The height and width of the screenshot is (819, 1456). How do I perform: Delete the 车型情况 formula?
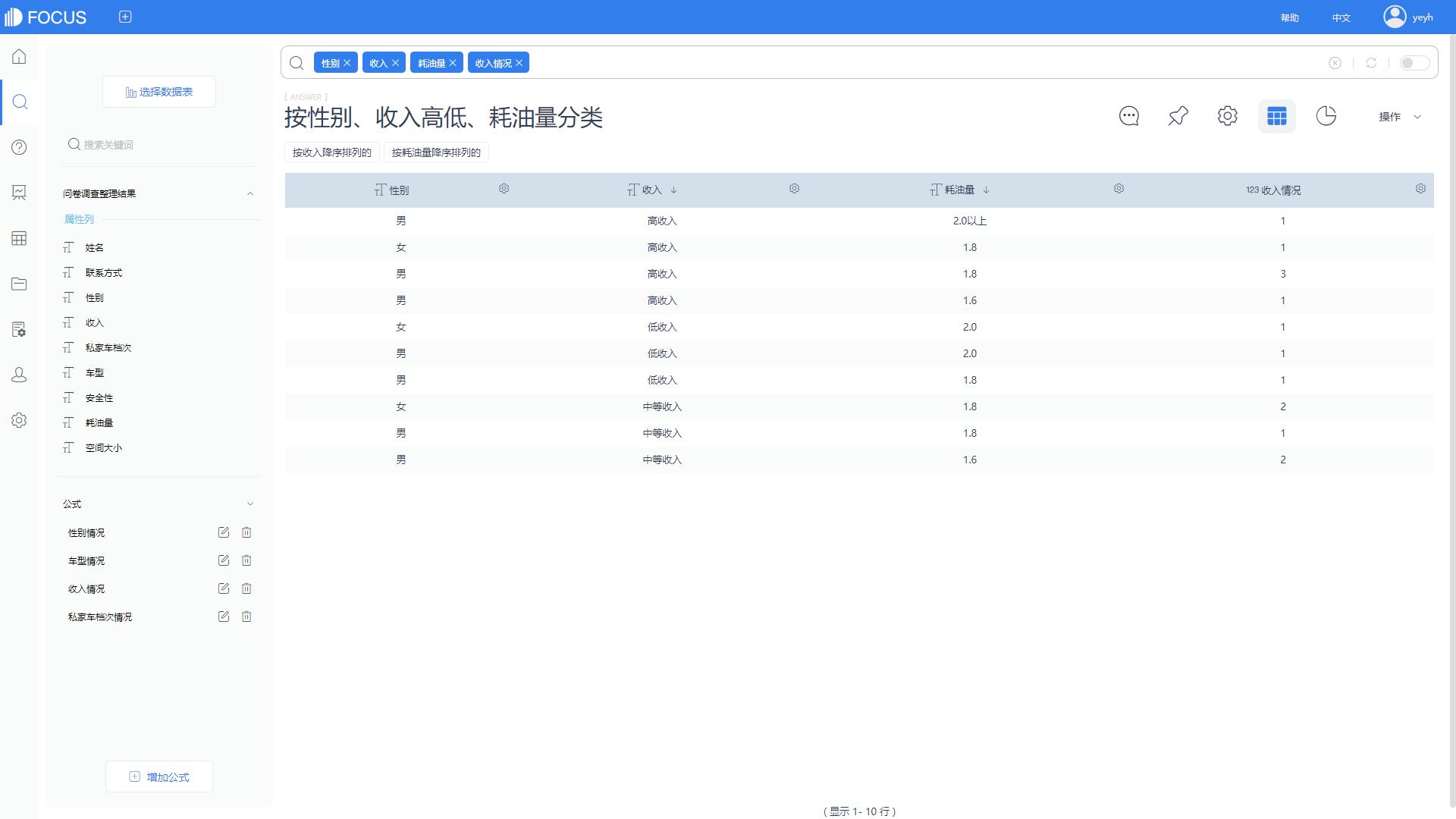pos(246,560)
